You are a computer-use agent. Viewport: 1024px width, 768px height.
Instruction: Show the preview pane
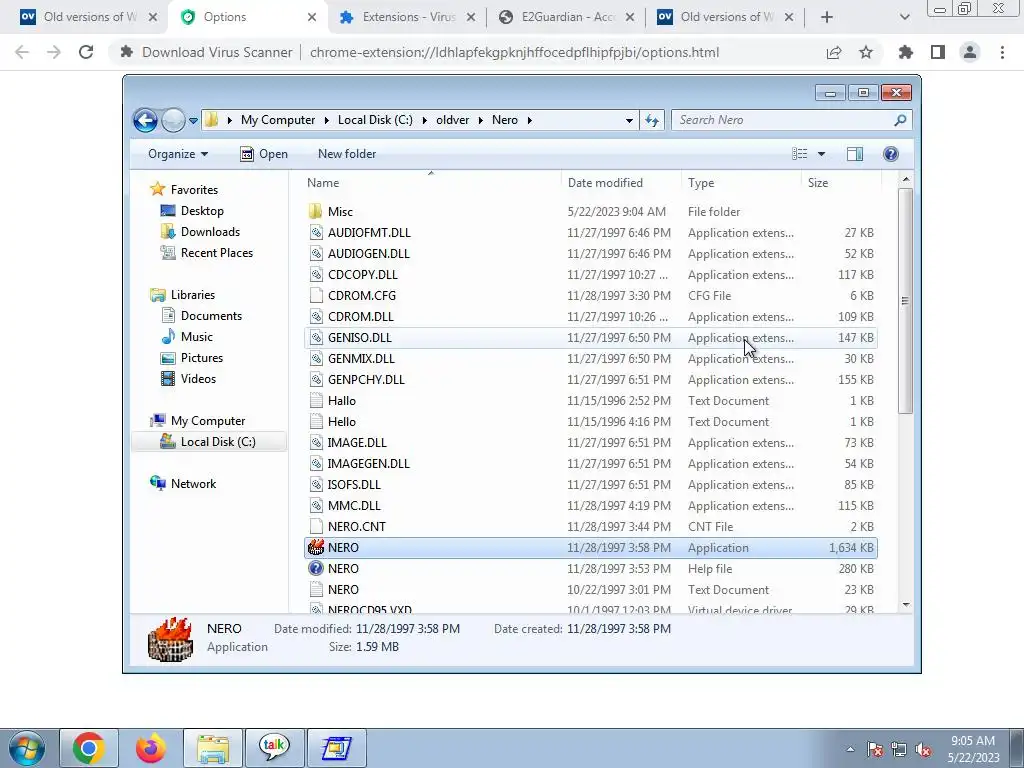[855, 154]
